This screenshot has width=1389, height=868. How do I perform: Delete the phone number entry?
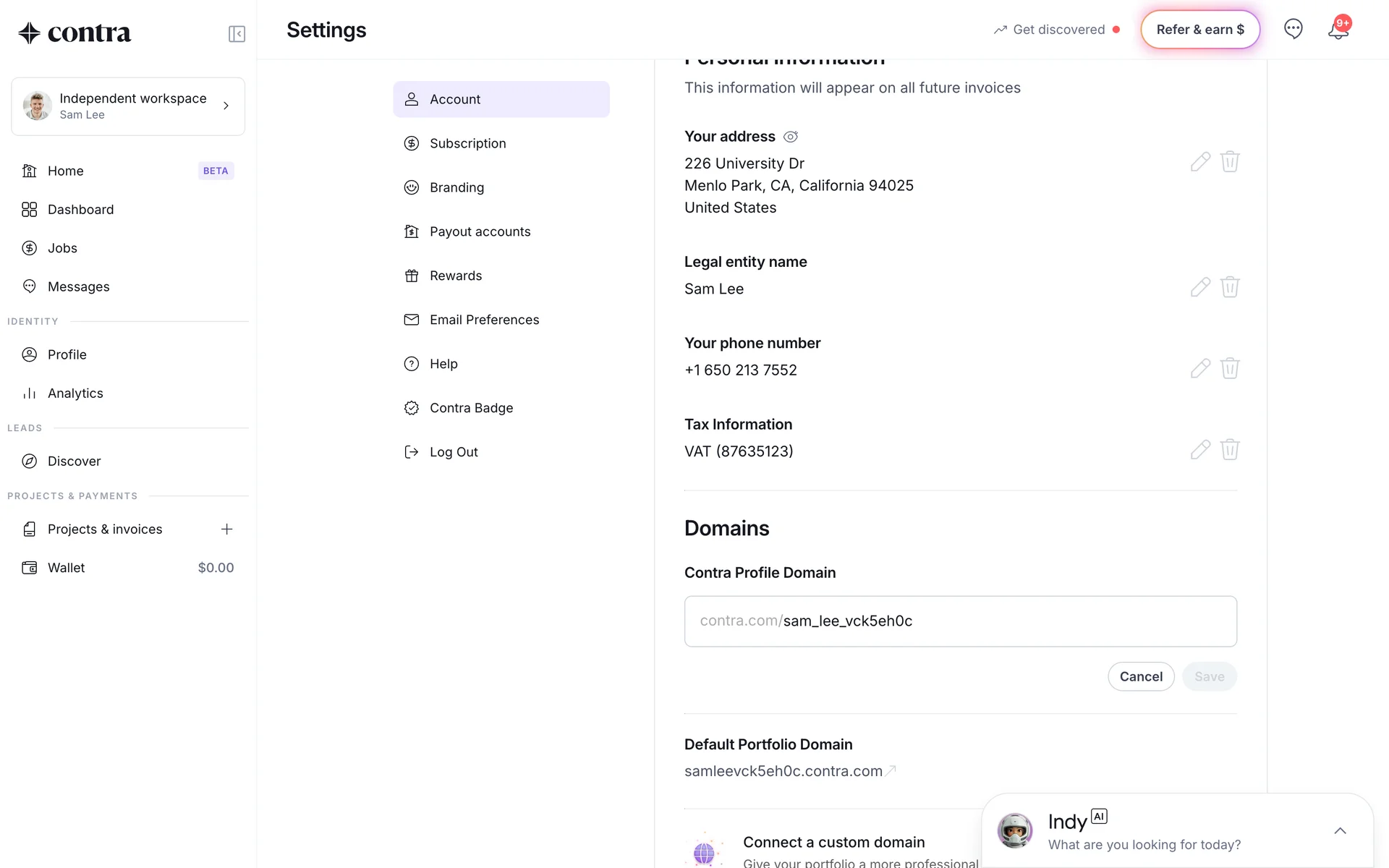1230,369
